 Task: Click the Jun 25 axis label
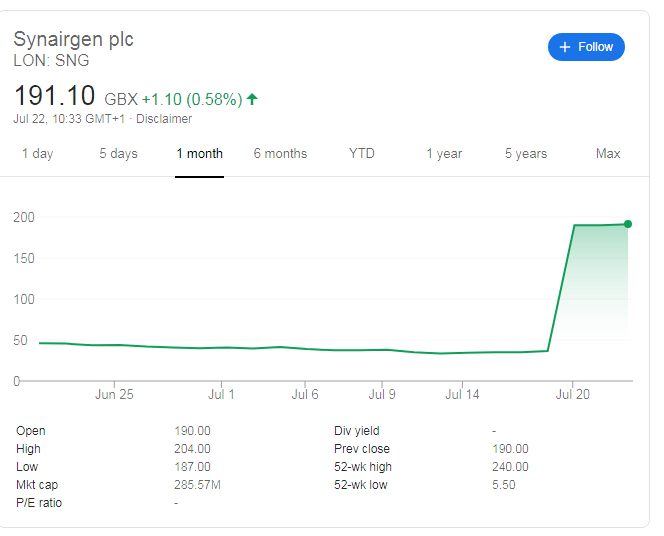coord(114,395)
